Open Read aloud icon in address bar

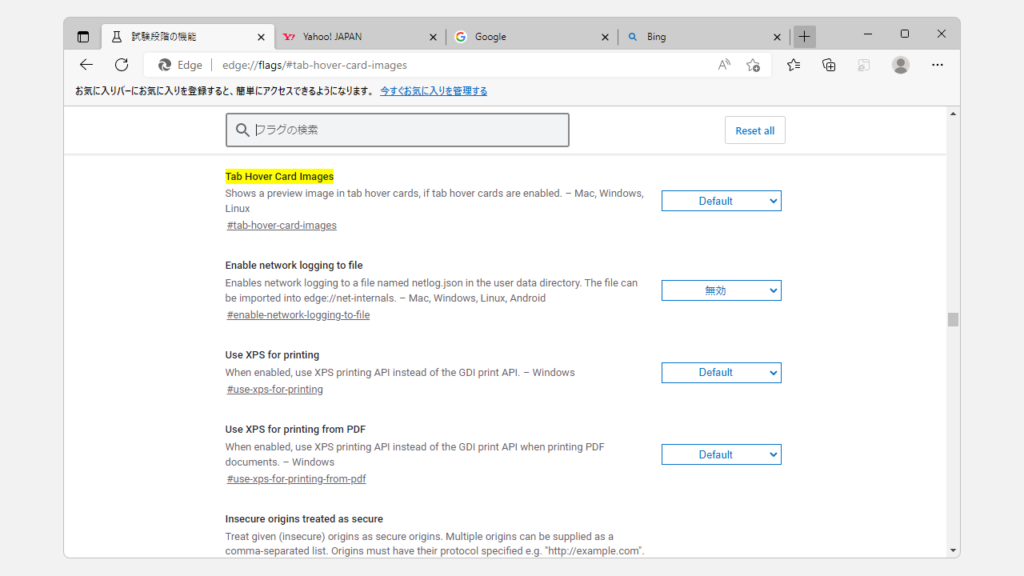(x=724, y=65)
